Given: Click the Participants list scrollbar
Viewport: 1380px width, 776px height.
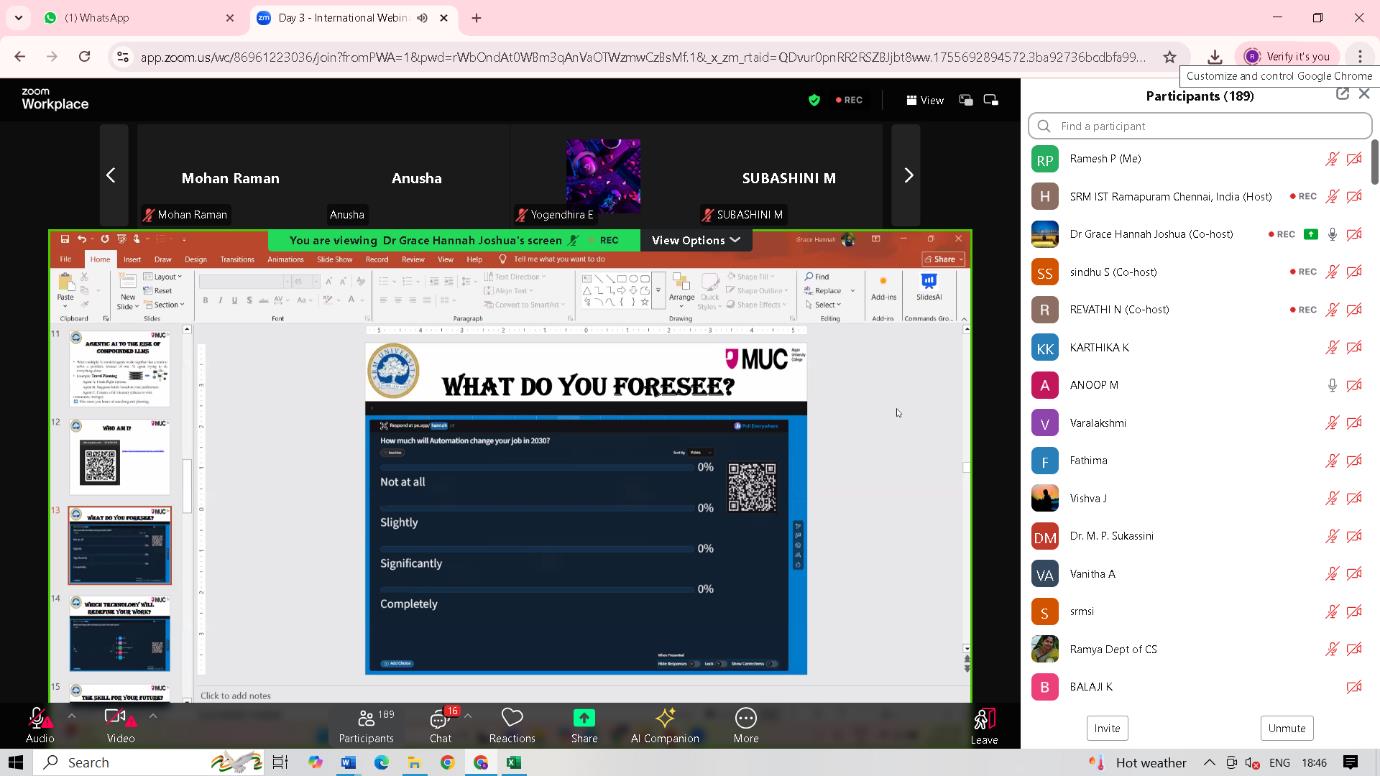Looking at the screenshot, I should pos(1374,162).
